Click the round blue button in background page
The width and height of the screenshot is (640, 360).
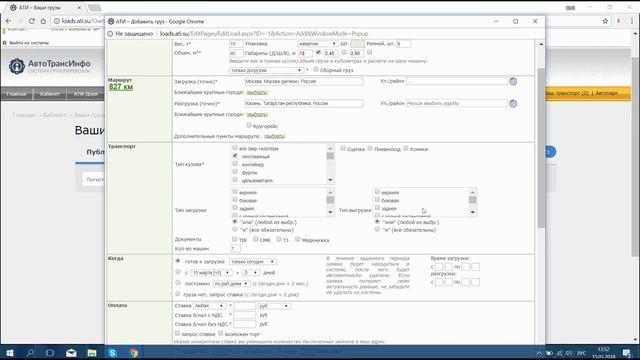550,152
